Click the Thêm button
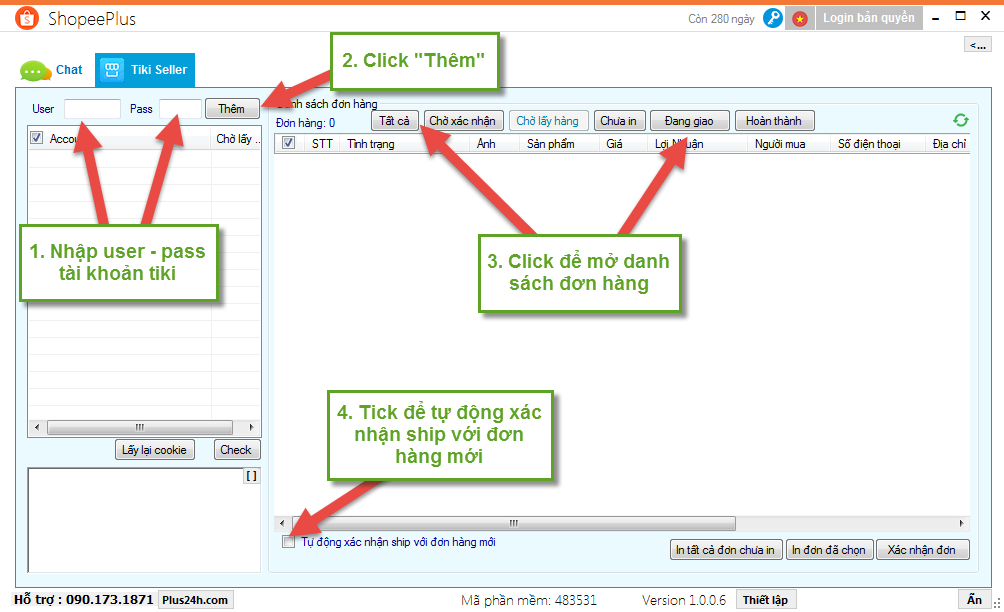 232,109
